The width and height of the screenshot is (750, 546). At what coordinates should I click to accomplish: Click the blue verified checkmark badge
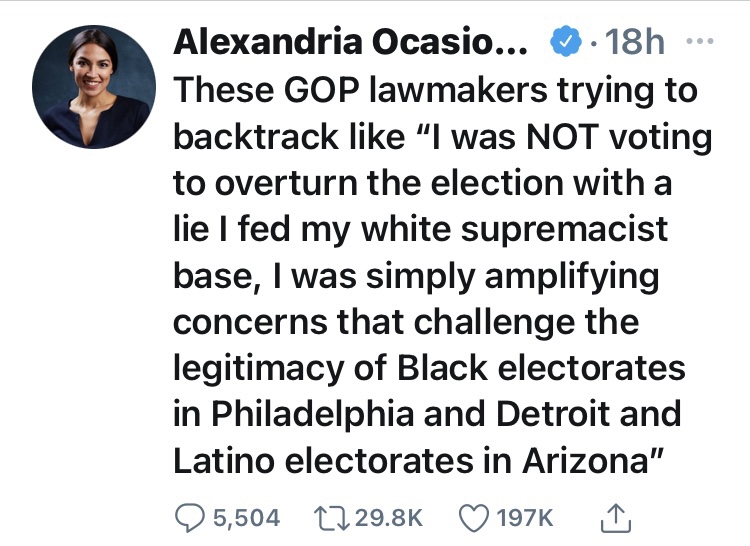(564, 43)
